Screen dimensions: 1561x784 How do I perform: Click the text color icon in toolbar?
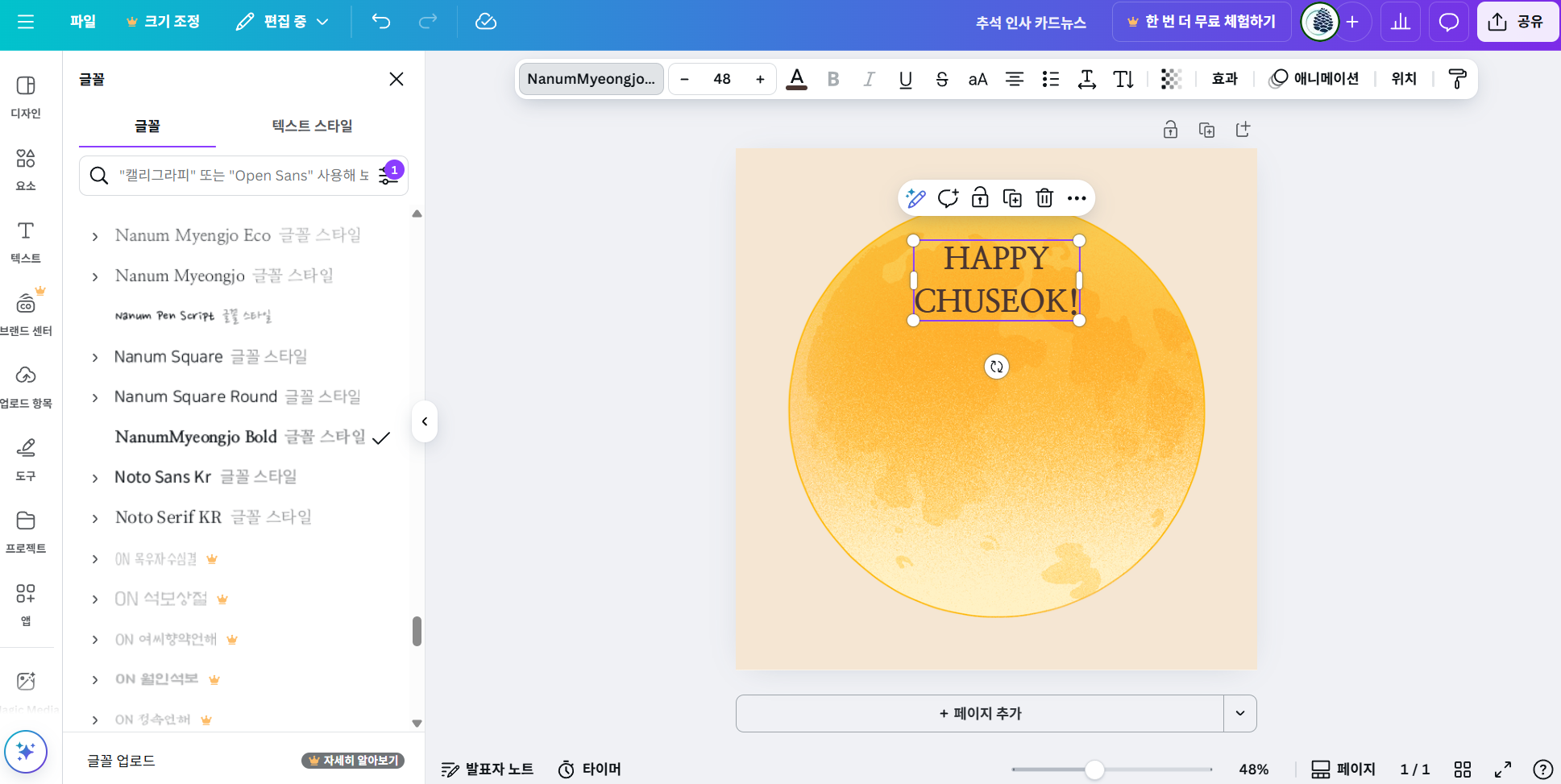[x=796, y=79]
